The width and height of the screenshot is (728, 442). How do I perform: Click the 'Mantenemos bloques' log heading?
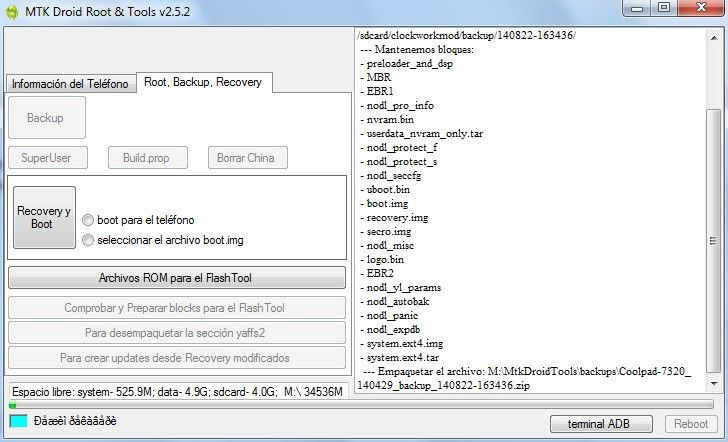tap(417, 49)
